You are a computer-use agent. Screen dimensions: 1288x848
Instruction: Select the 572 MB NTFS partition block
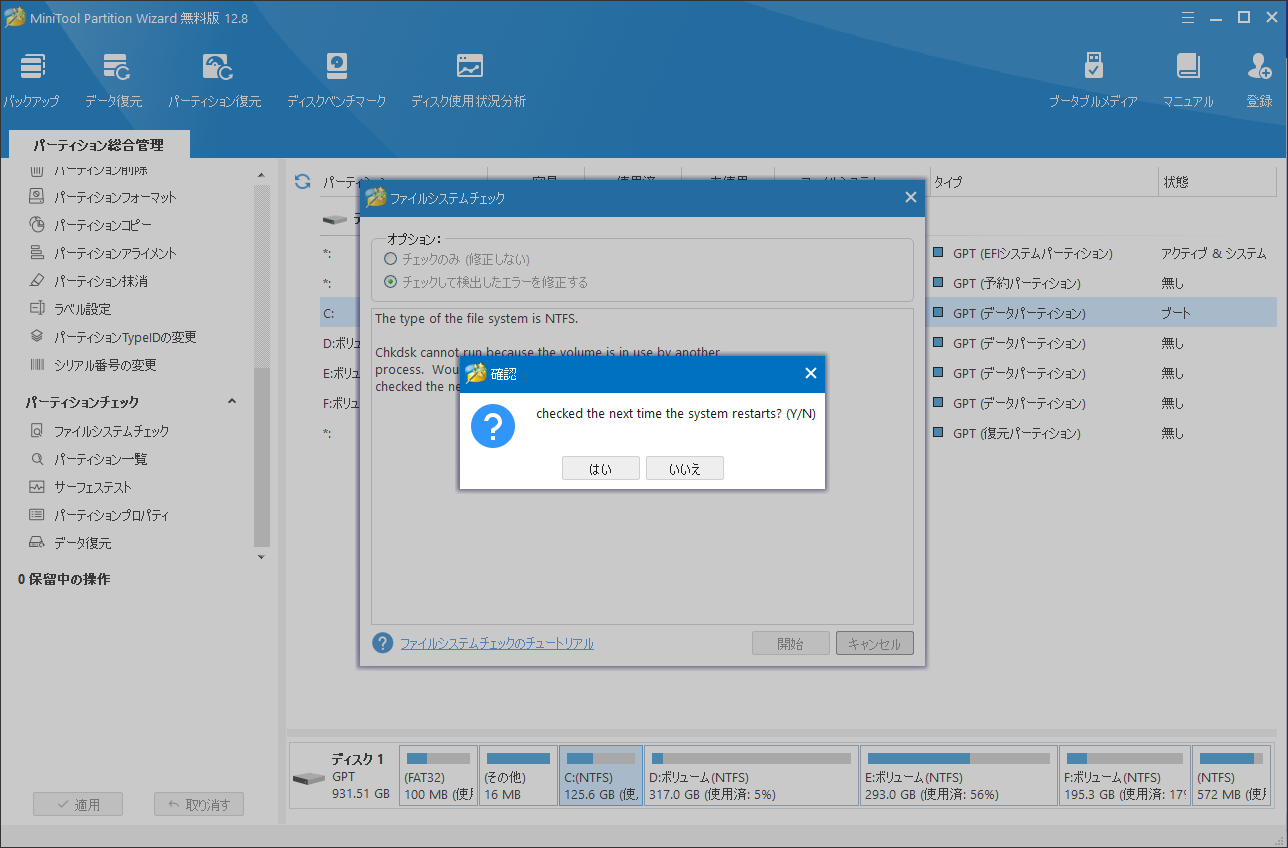point(1231,775)
